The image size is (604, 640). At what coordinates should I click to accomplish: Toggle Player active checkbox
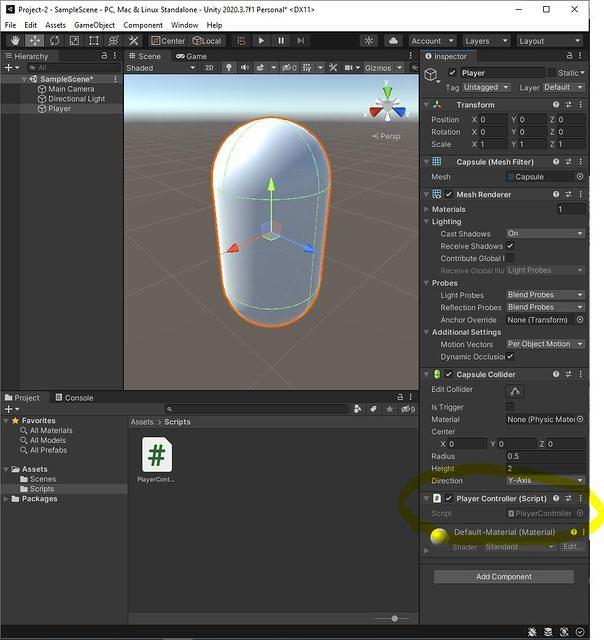452,73
